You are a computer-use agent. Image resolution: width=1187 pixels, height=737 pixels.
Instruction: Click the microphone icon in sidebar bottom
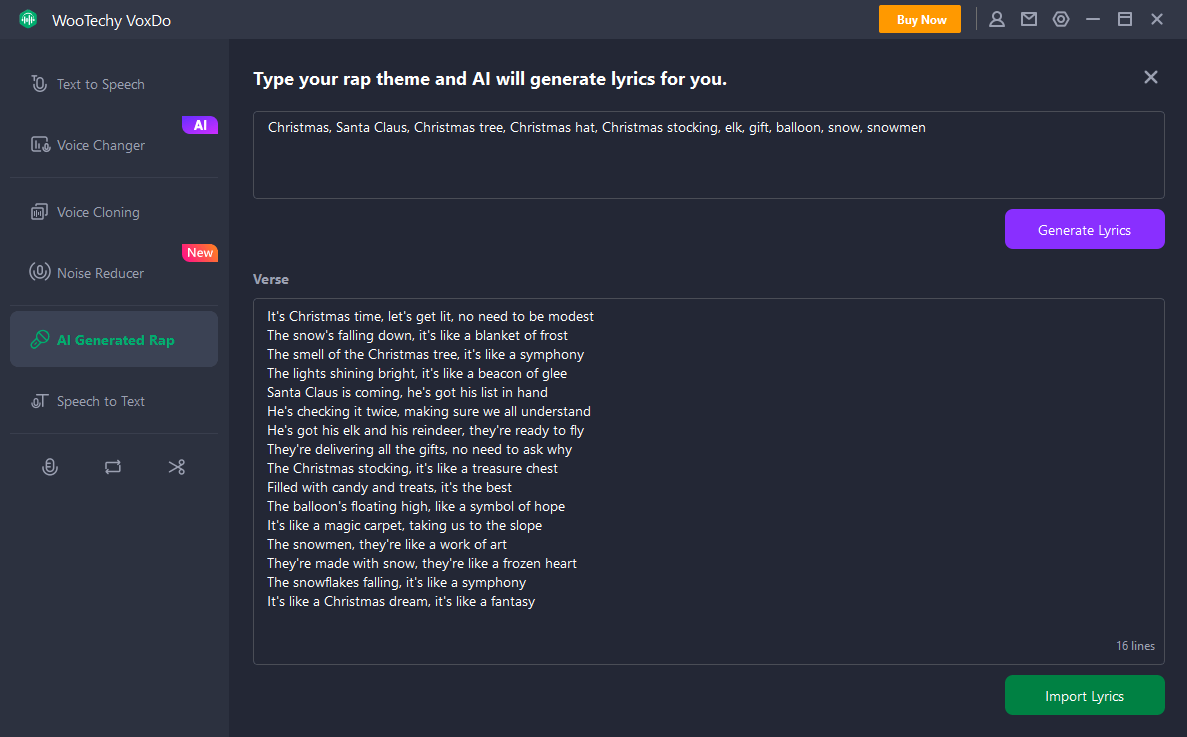(x=49, y=467)
